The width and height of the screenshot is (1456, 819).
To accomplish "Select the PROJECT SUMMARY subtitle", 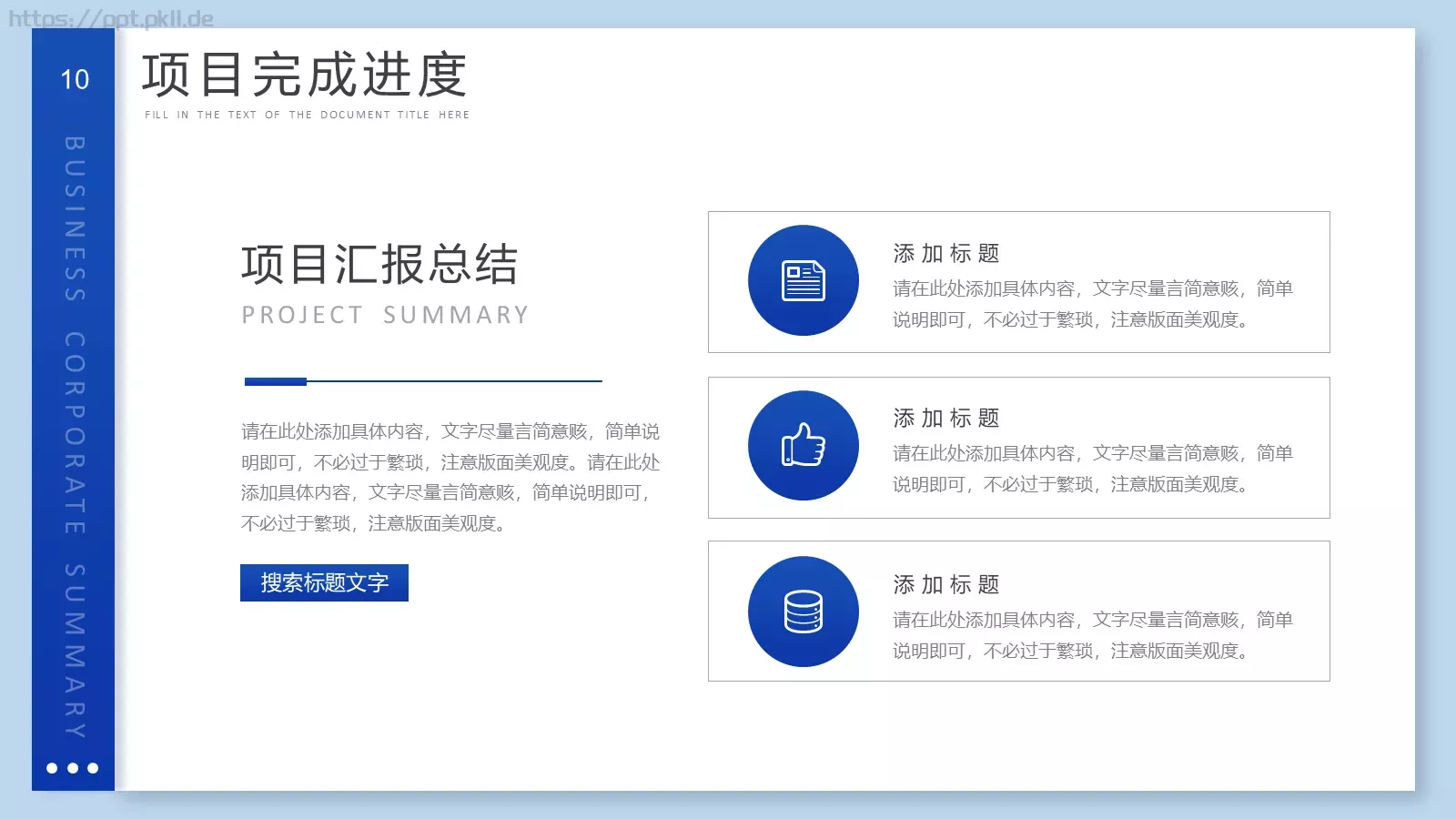I will pos(385,315).
